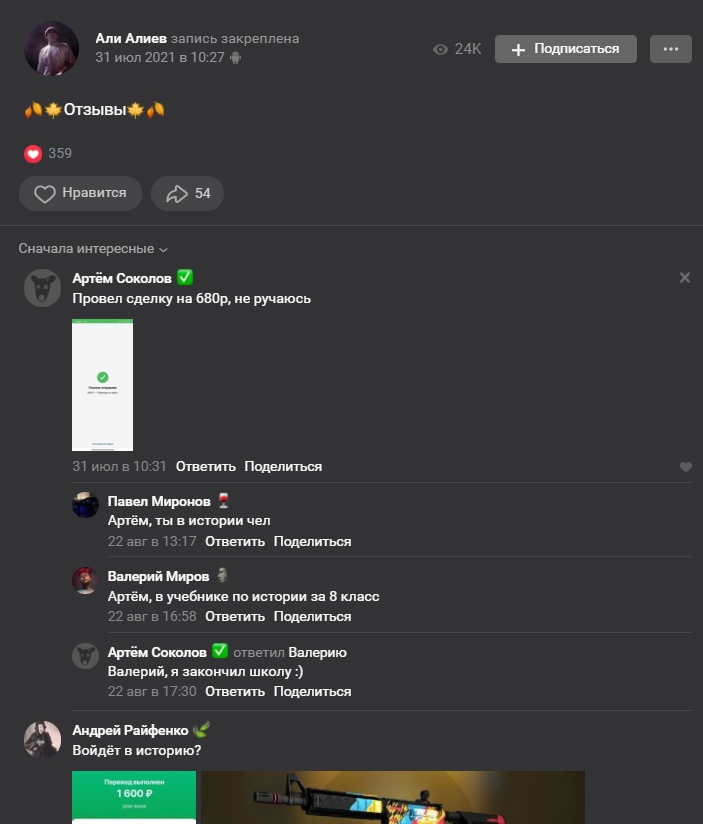The width and height of the screenshot is (703, 824).
Task: Open Павел Миронов's avatar
Action: (x=85, y=505)
